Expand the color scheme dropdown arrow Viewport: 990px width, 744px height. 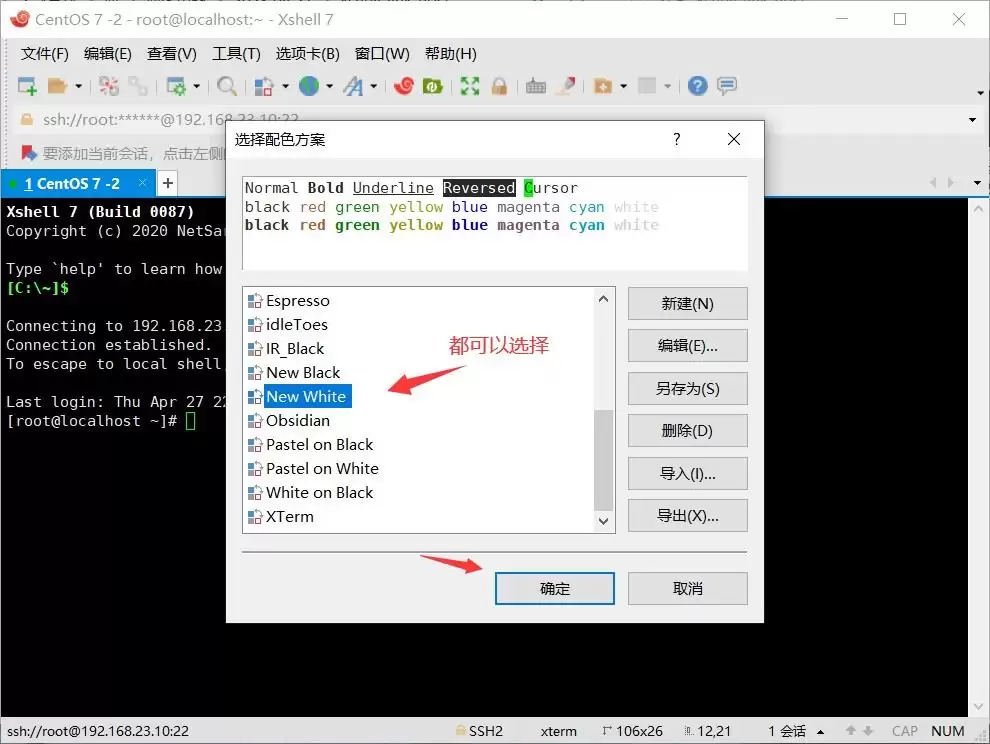pyautogui.click(x=285, y=86)
